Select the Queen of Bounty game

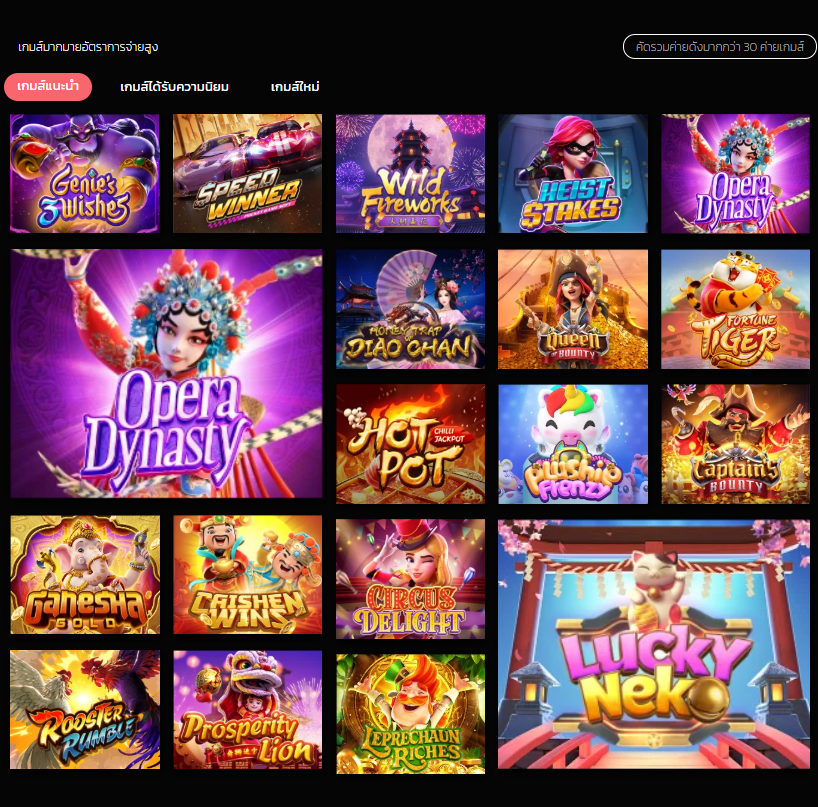[573, 309]
